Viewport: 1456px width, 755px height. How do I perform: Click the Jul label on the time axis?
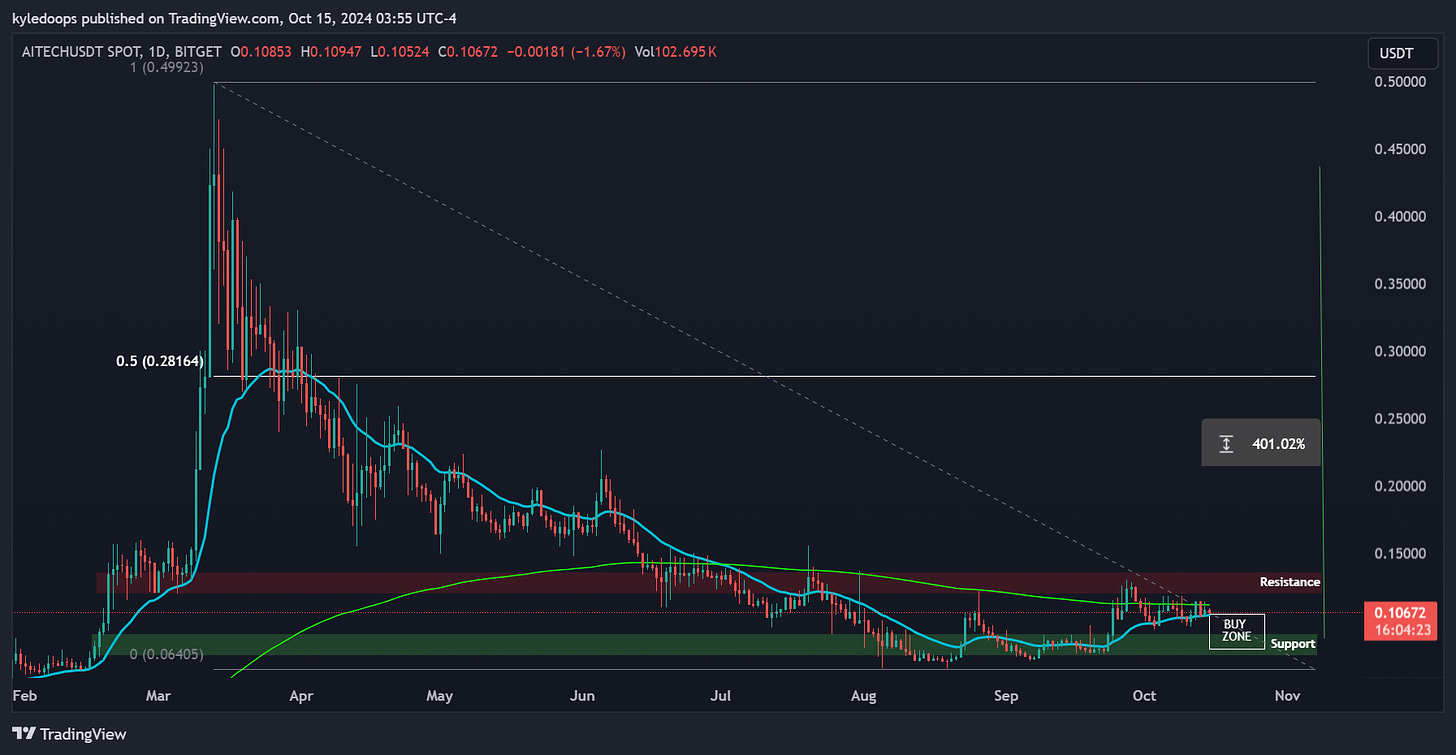pos(721,694)
